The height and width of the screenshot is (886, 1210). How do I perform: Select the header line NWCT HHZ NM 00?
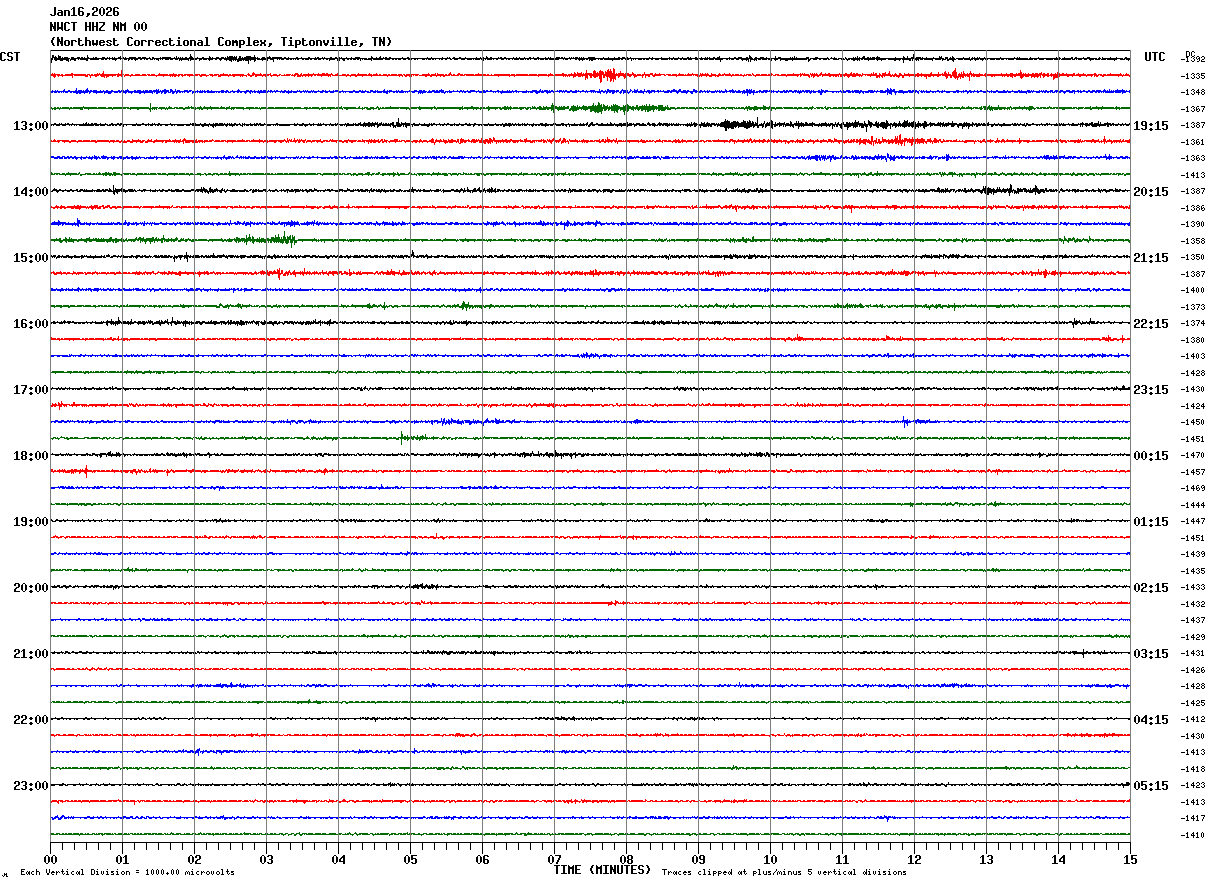coord(98,27)
